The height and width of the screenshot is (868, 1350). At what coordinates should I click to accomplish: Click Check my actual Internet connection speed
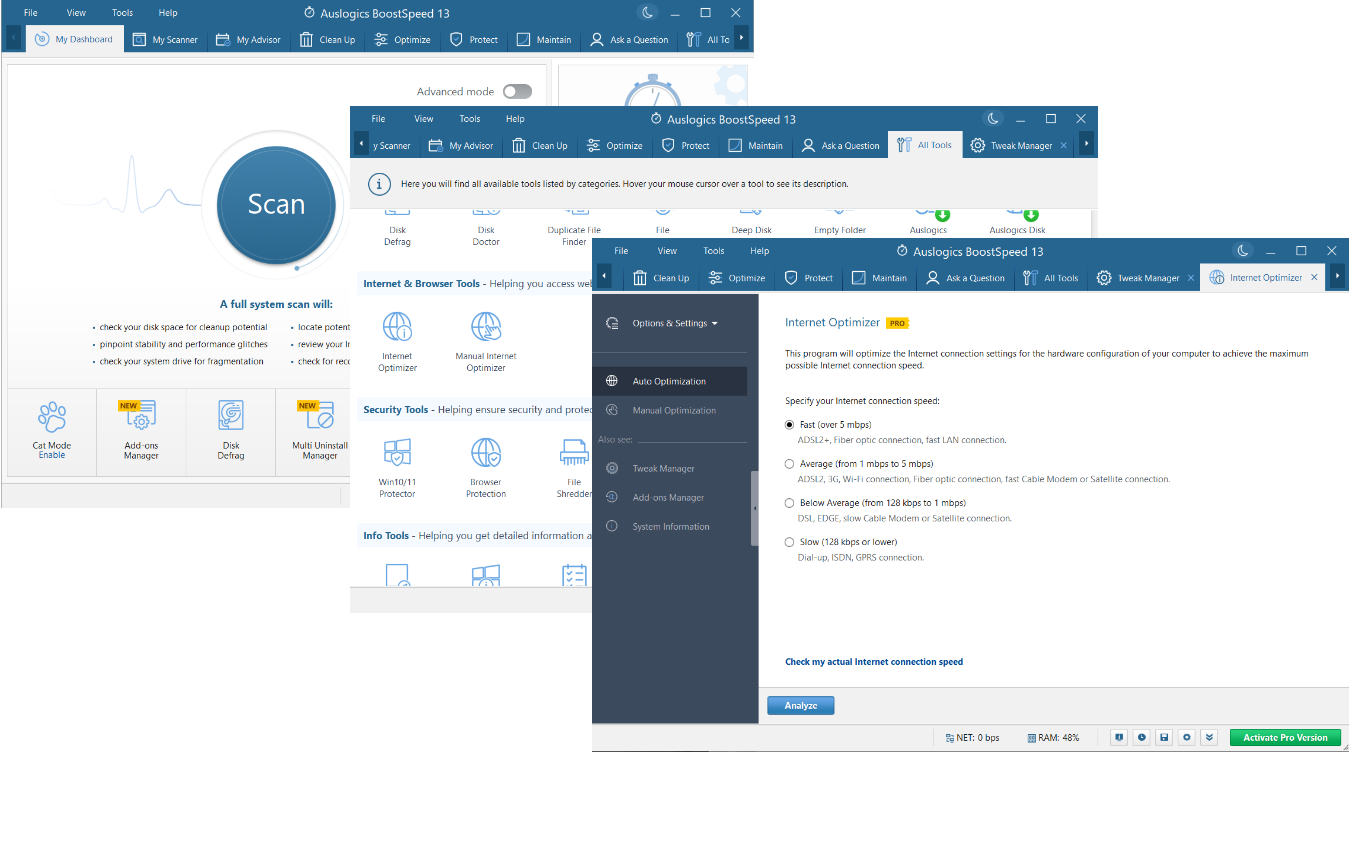pyautogui.click(x=874, y=662)
